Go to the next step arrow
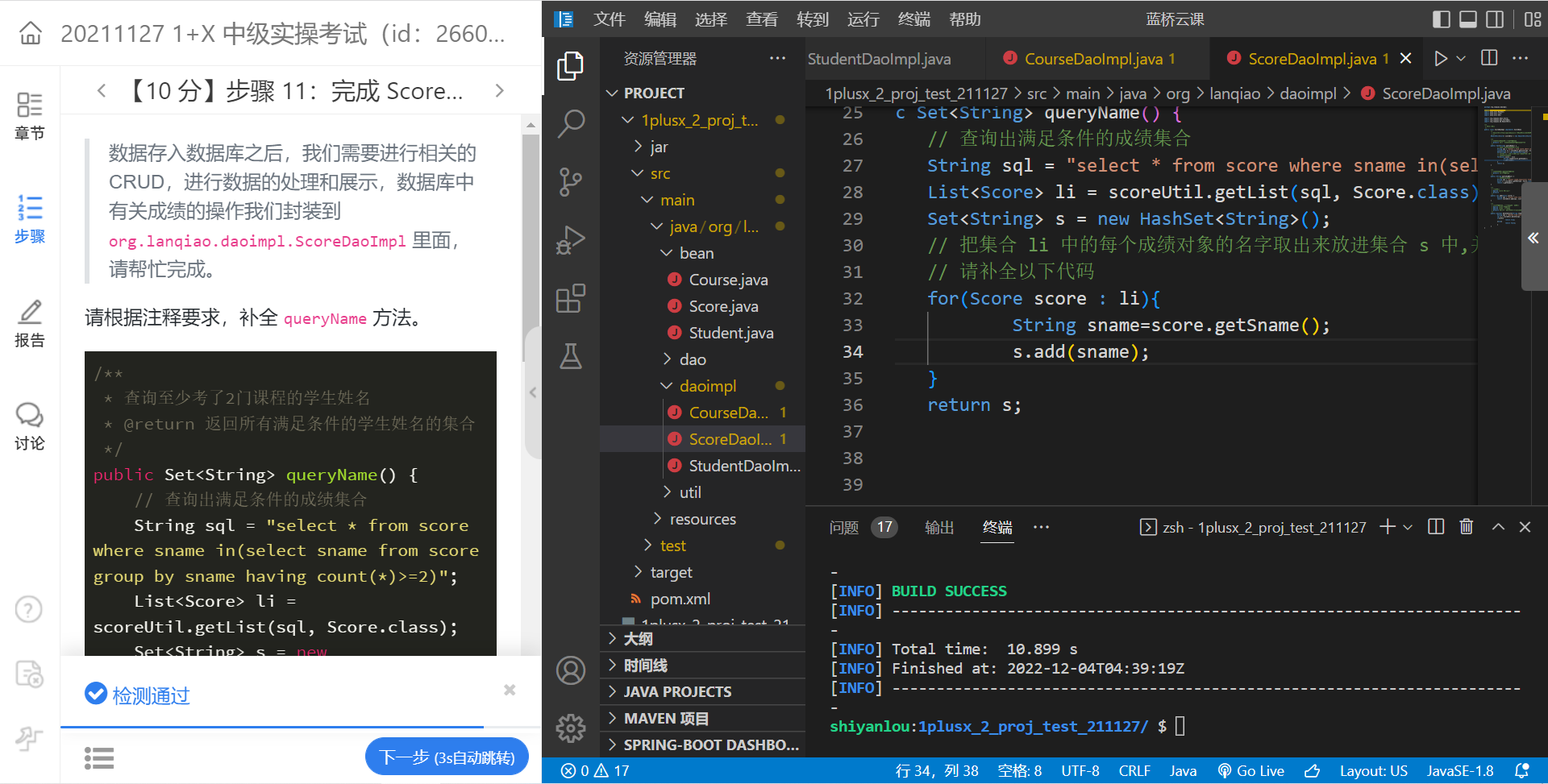Screen dimensions: 1548x784 point(499,90)
